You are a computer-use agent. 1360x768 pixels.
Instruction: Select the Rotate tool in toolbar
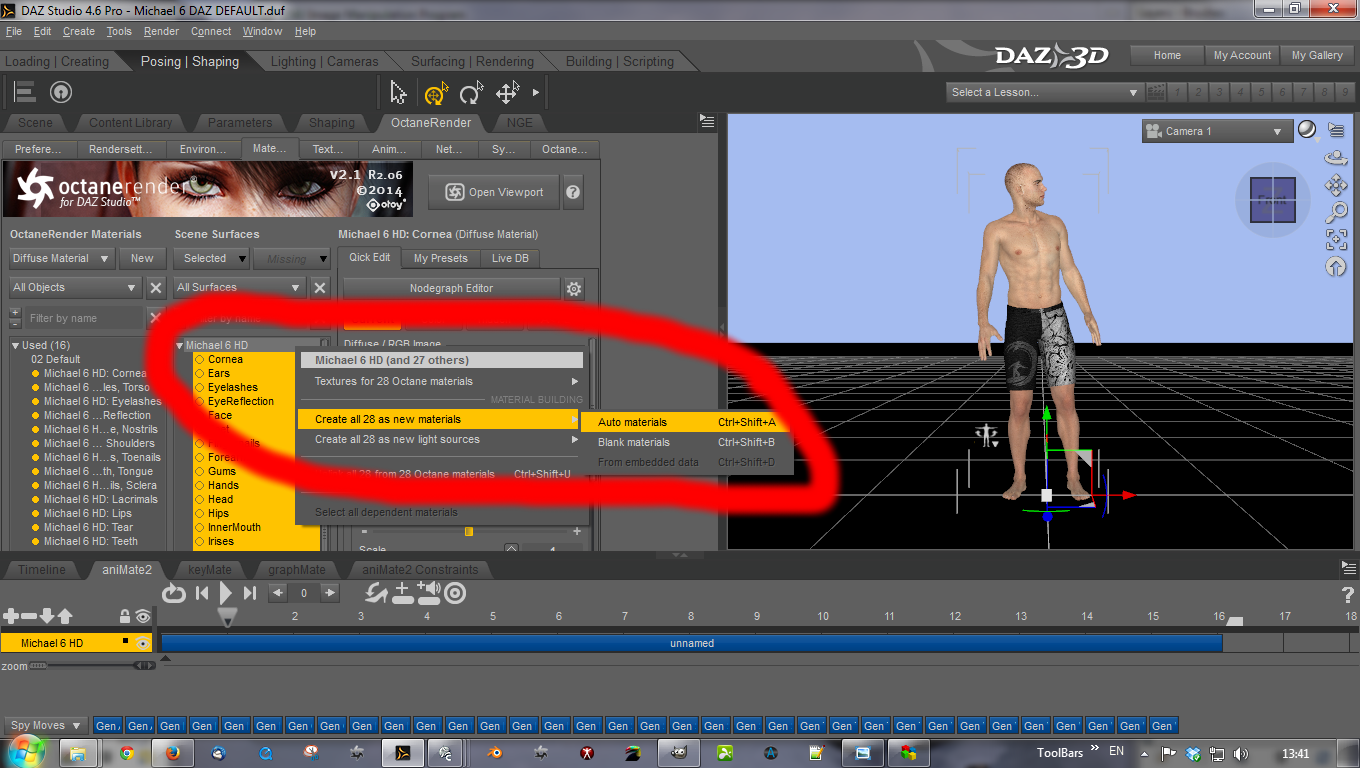coord(471,93)
